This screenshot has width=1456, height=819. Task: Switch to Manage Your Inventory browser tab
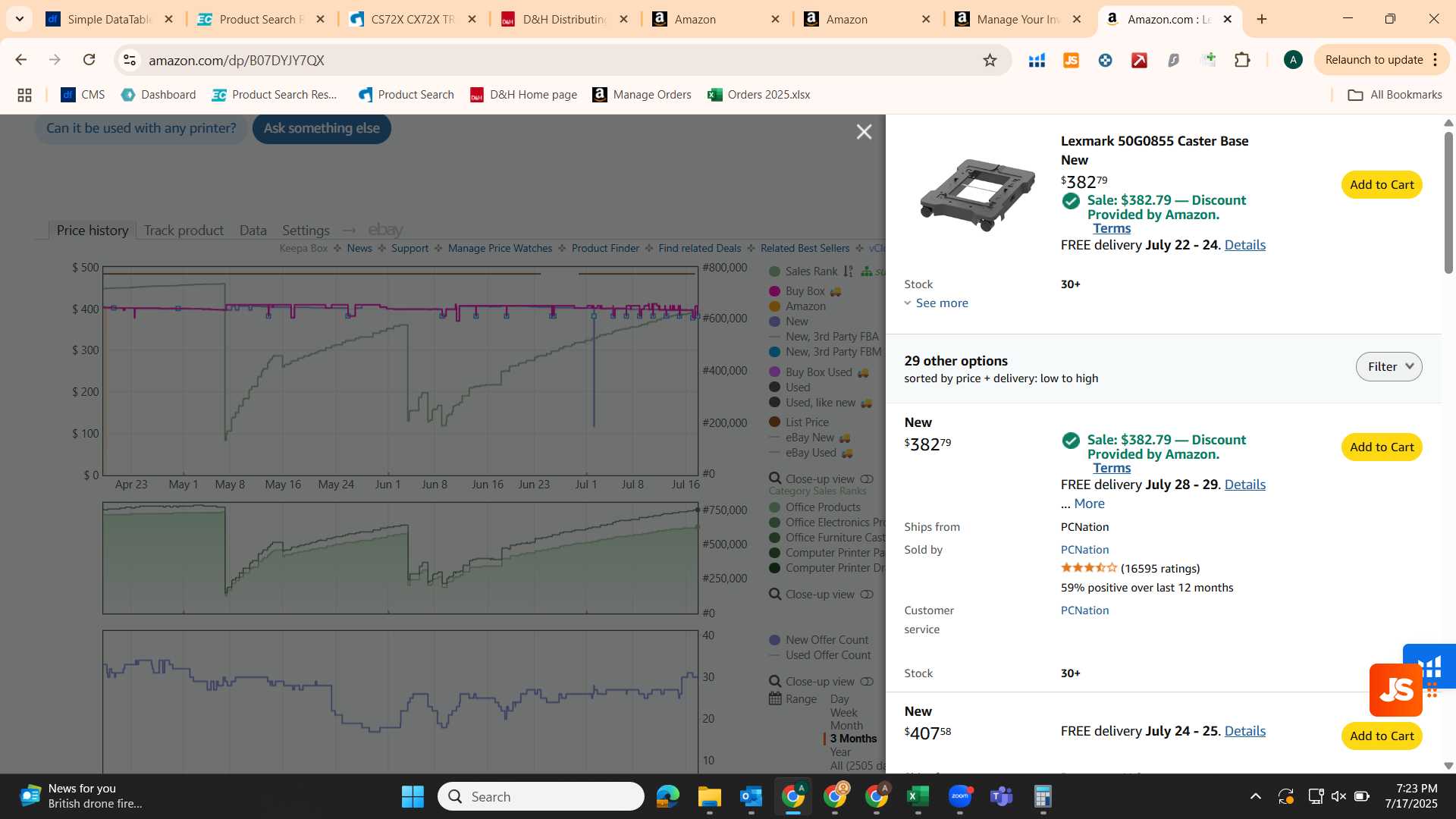(1019, 19)
